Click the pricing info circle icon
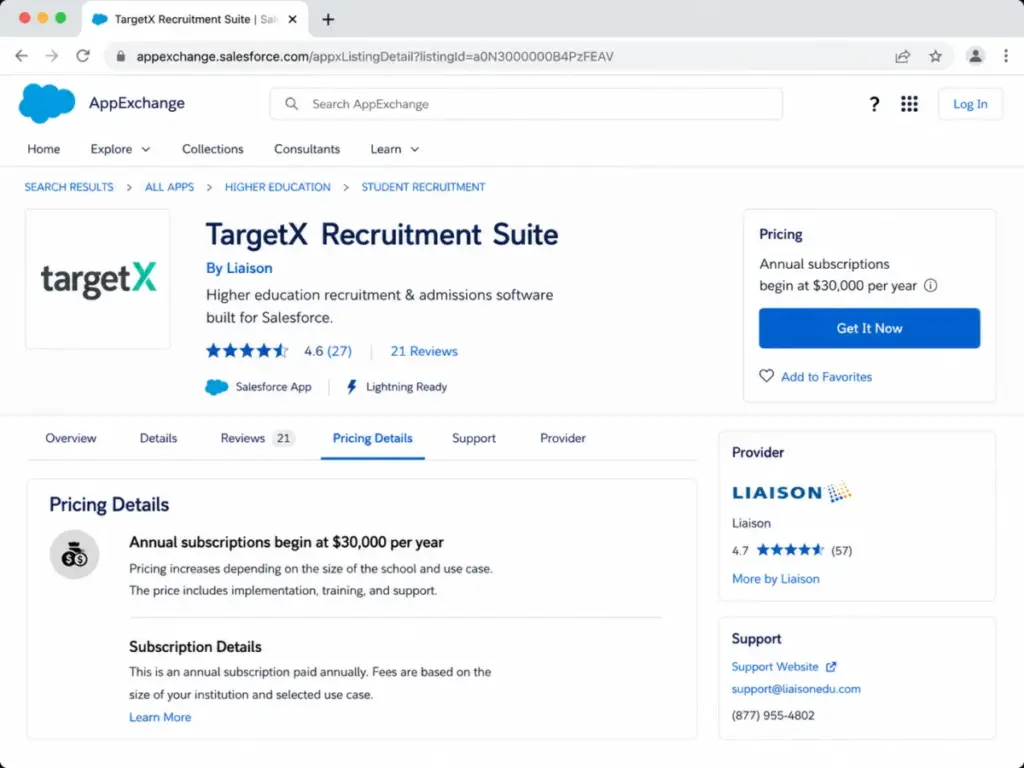The width and height of the screenshot is (1024, 768). pyautogui.click(x=931, y=285)
